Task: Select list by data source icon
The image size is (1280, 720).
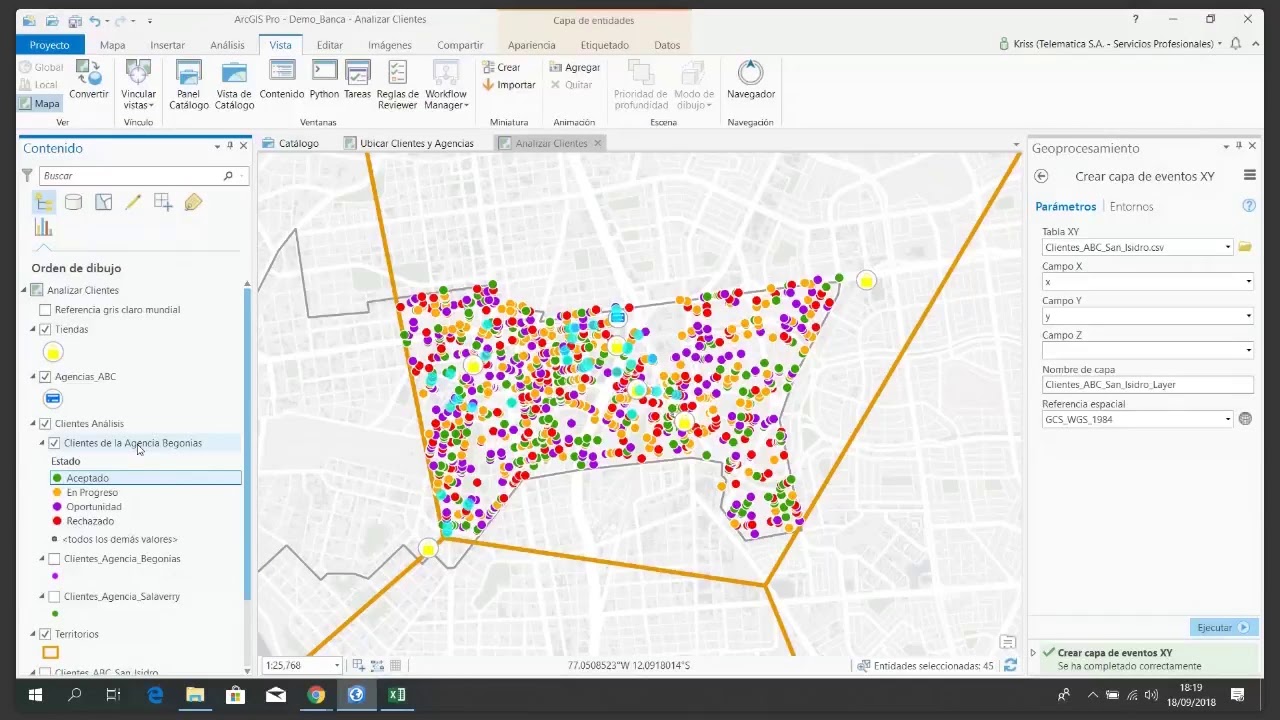Action: (73, 202)
